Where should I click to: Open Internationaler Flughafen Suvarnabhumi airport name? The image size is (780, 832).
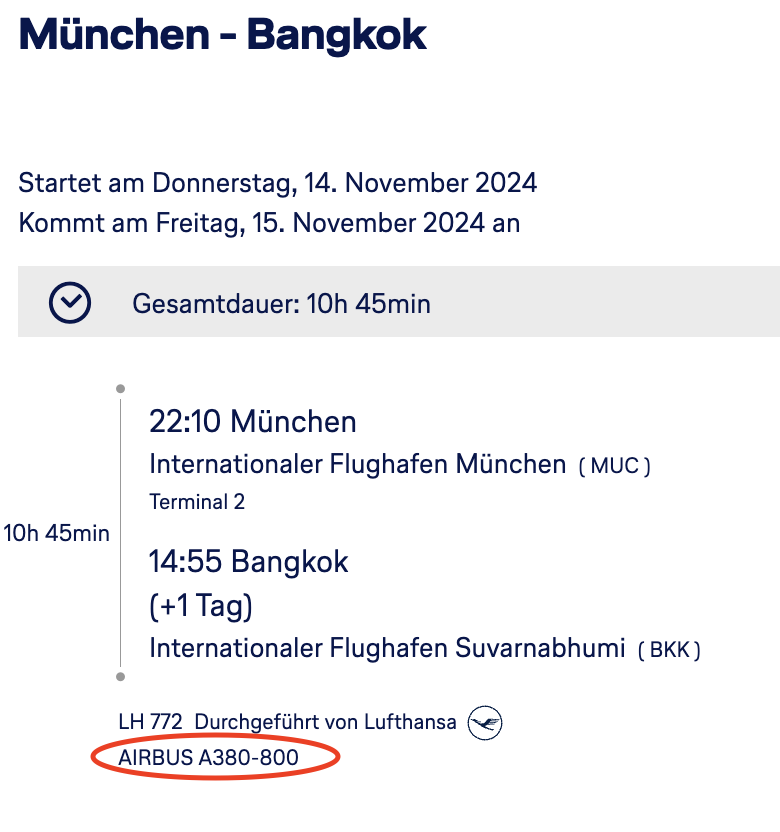pyautogui.click(x=387, y=648)
